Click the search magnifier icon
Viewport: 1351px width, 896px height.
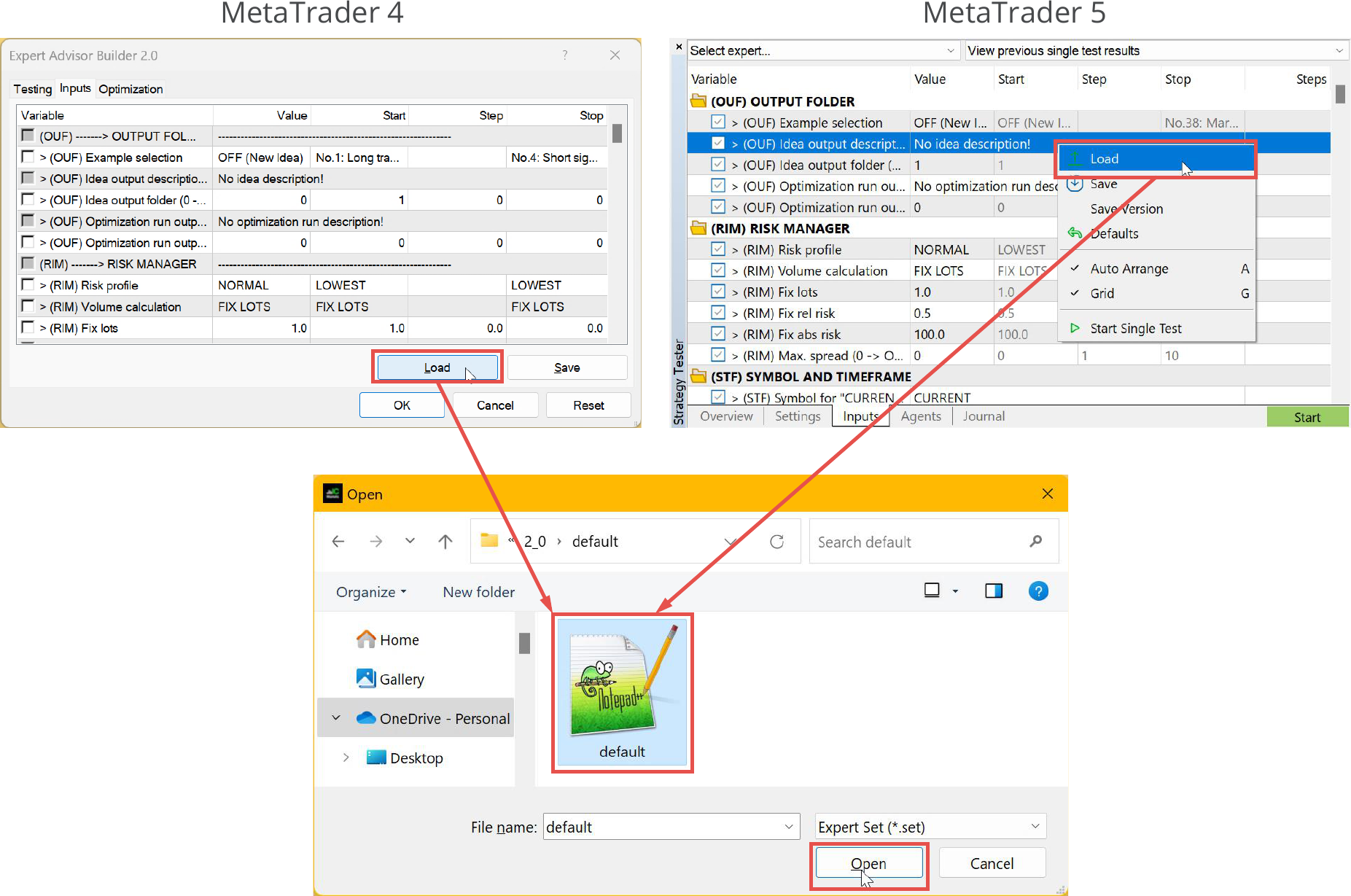tap(1036, 541)
